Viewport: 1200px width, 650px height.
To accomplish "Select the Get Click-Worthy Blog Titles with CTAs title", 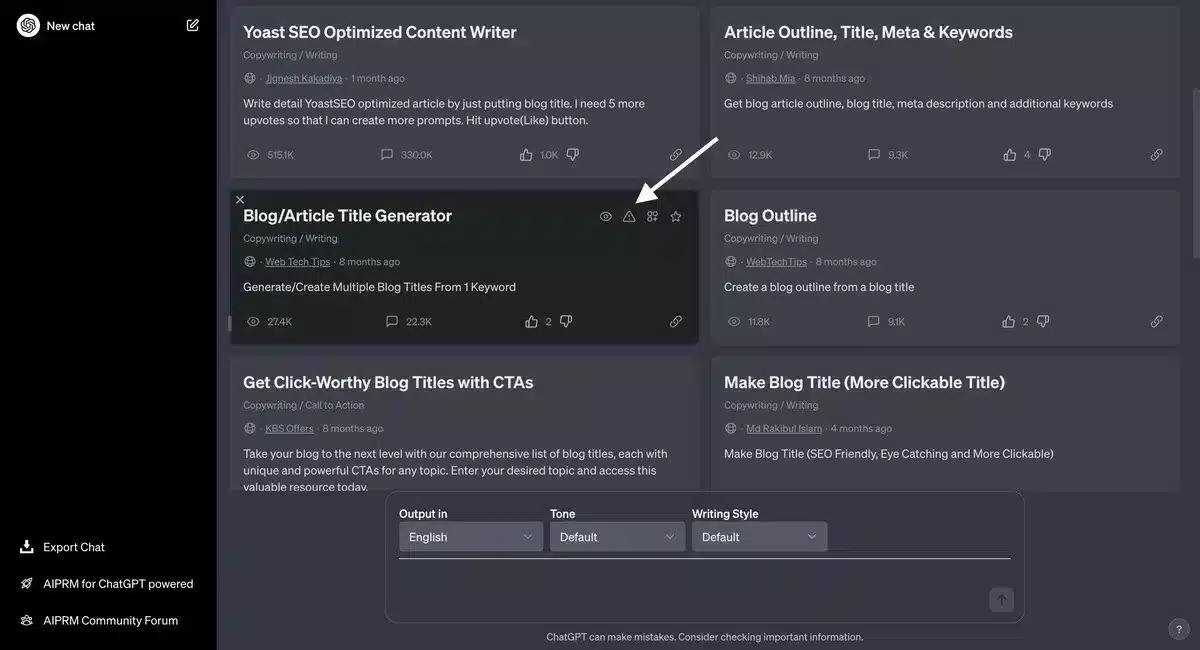I will [388, 382].
